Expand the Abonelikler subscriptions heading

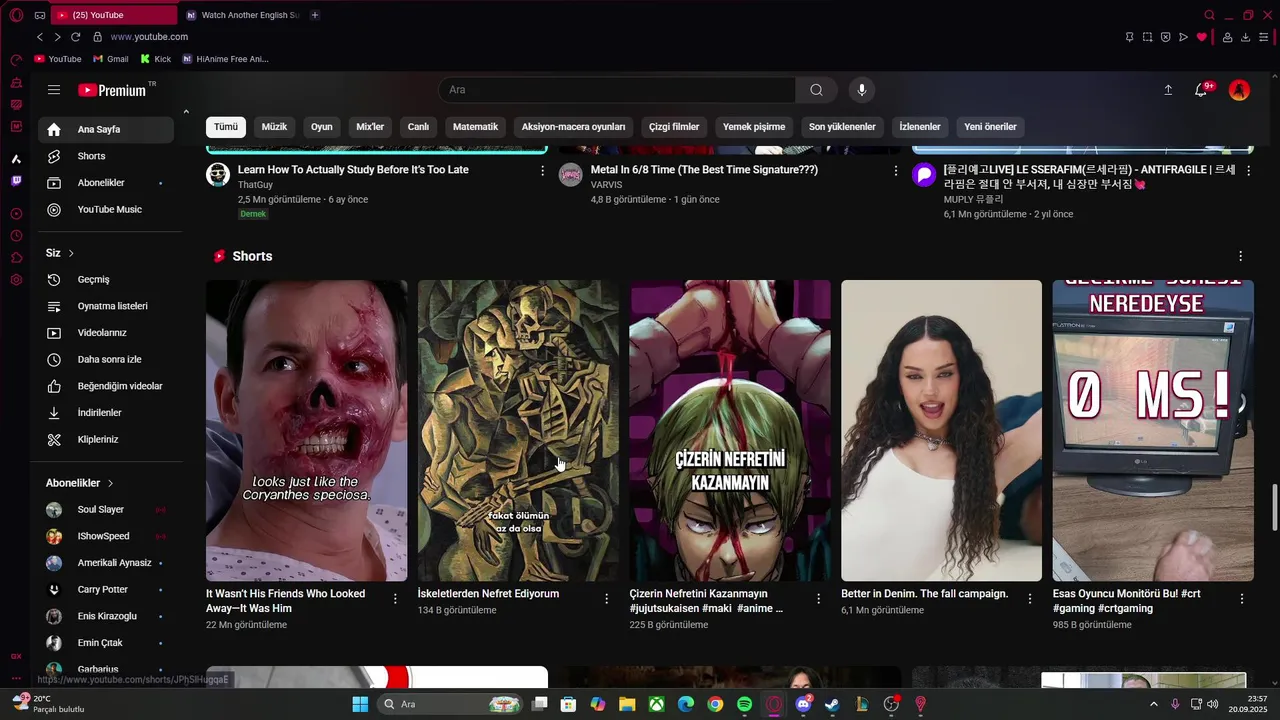(80, 483)
